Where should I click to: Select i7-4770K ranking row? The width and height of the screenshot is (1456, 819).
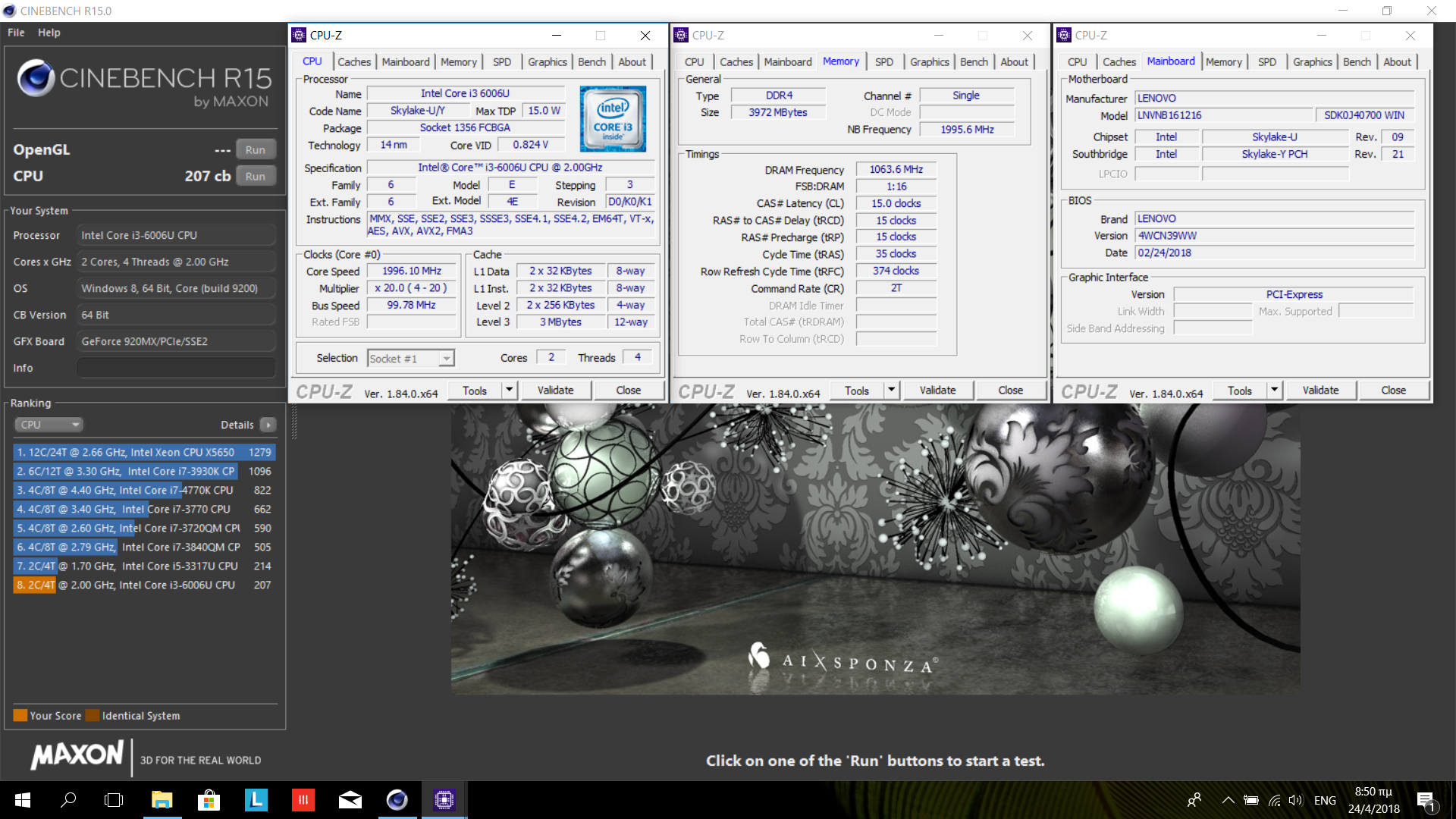144,490
